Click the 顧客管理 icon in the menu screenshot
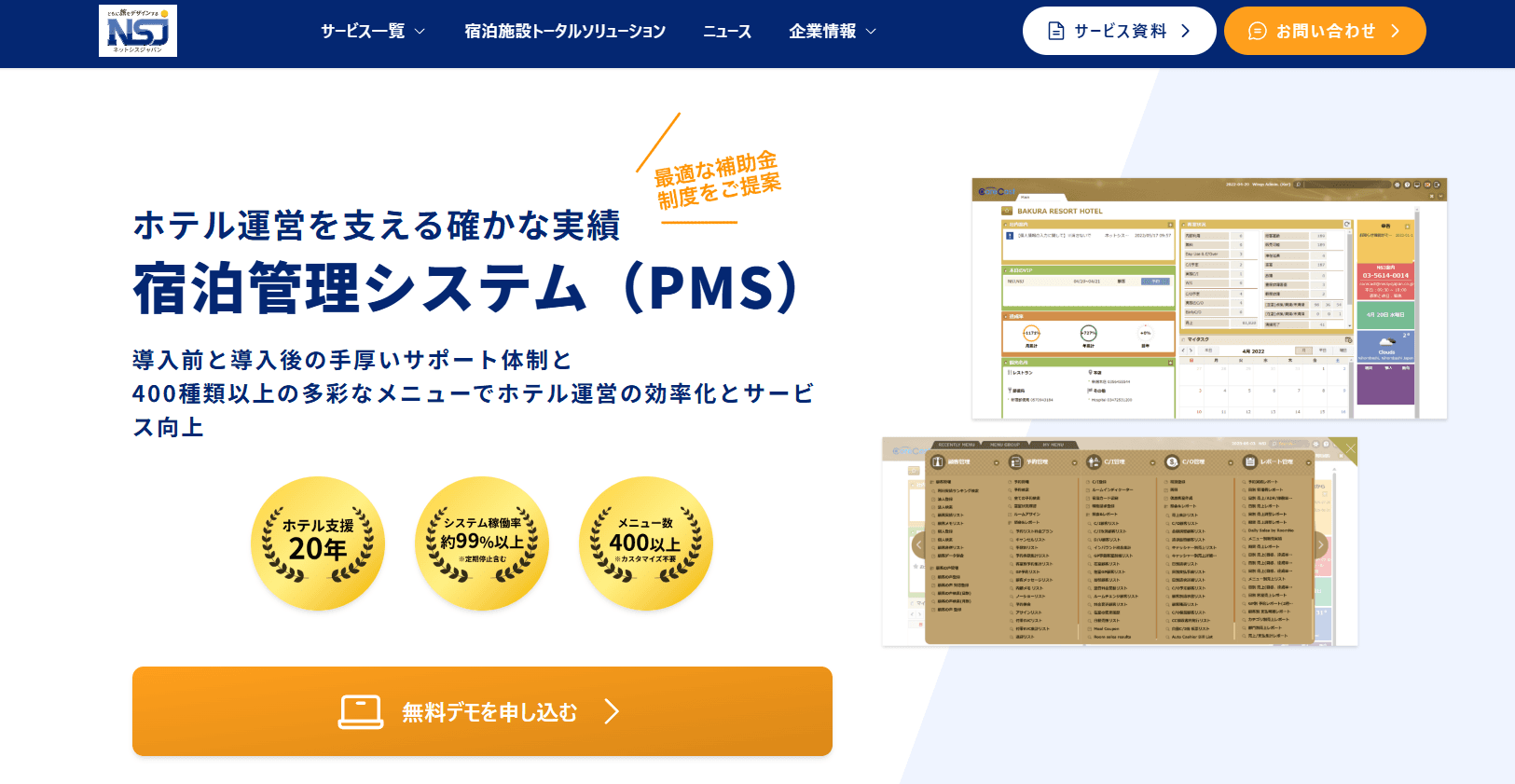Viewport: 1515px width, 784px height. 939,461
